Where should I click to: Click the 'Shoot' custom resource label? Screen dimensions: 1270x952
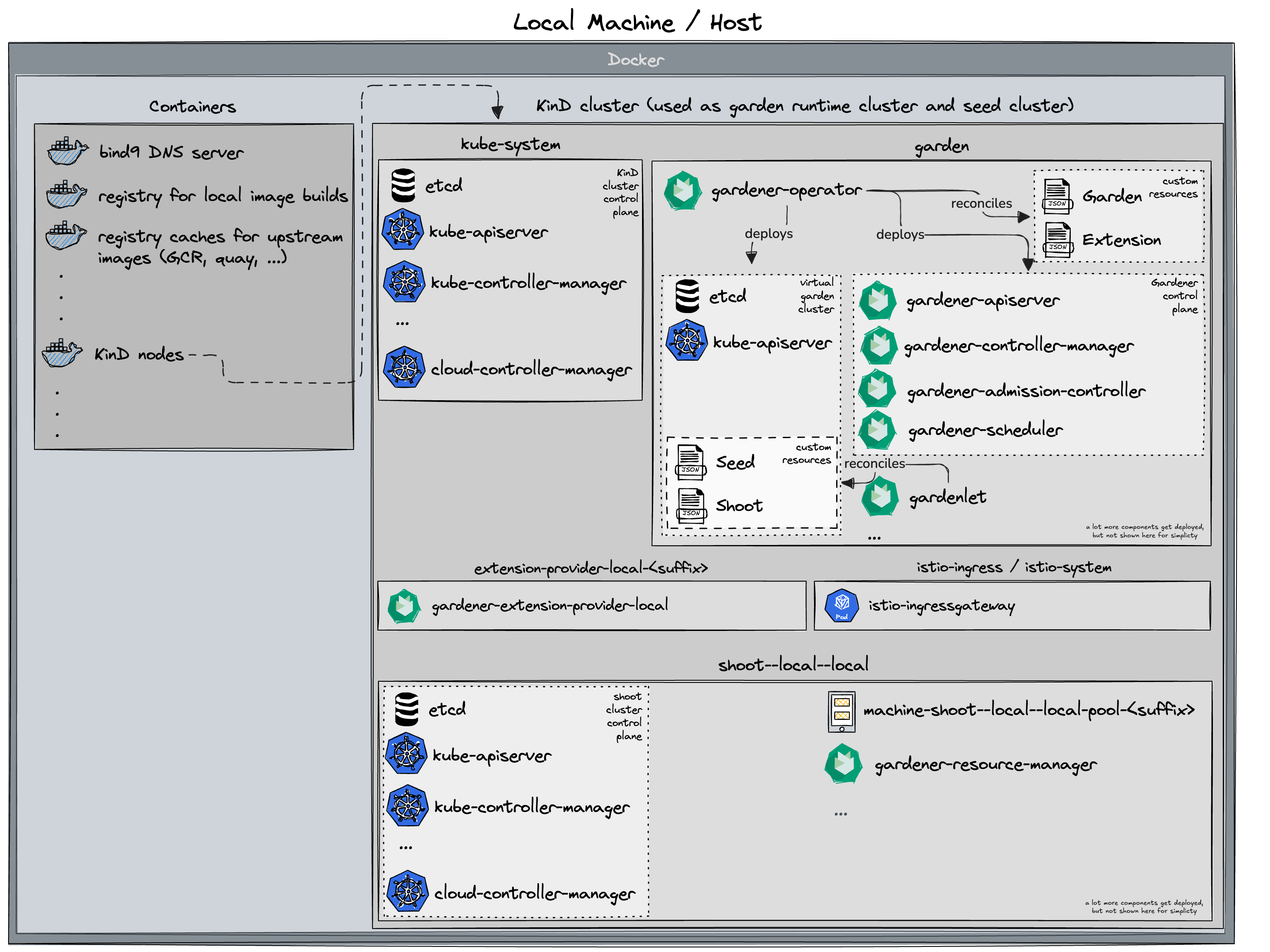click(x=740, y=505)
